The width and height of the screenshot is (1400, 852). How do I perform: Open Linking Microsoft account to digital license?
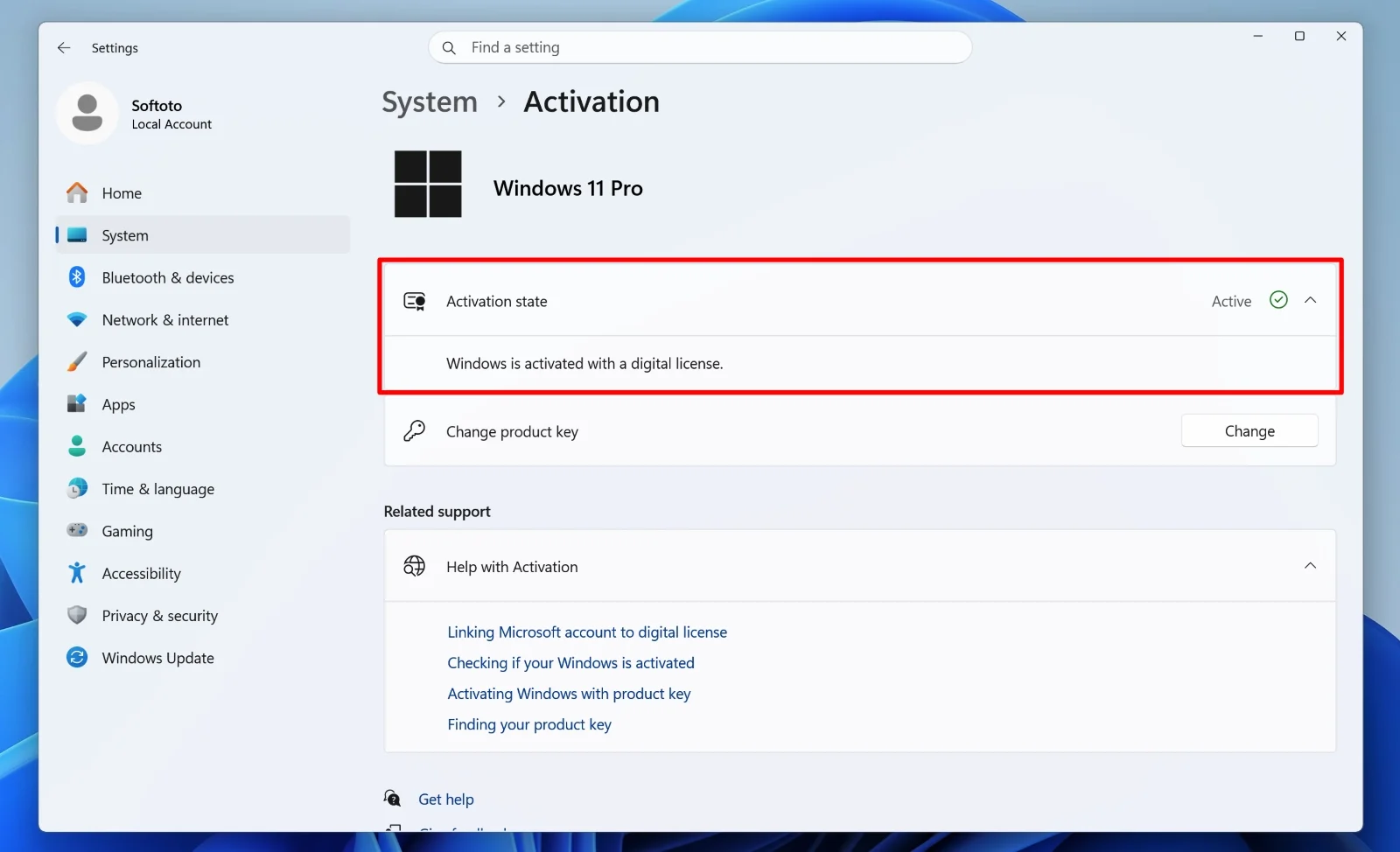pyautogui.click(x=587, y=632)
